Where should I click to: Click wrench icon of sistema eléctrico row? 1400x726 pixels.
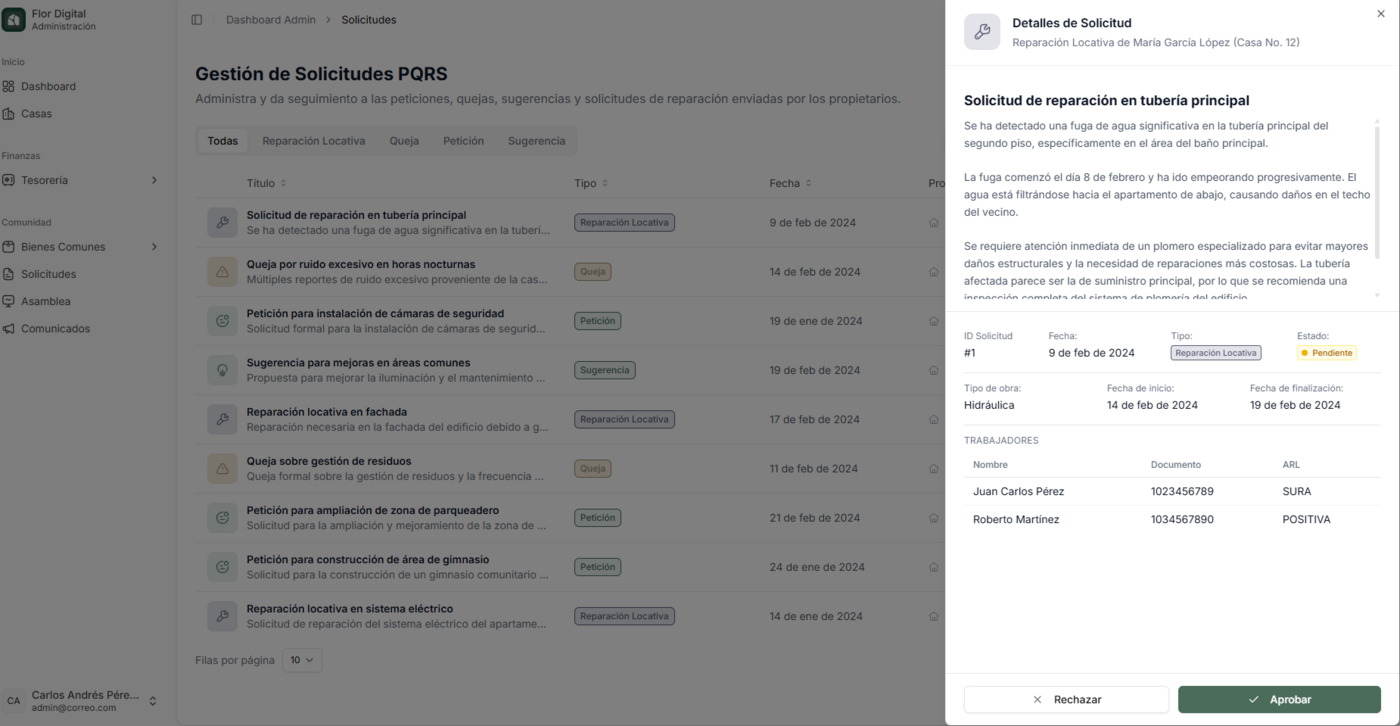point(222,616)
